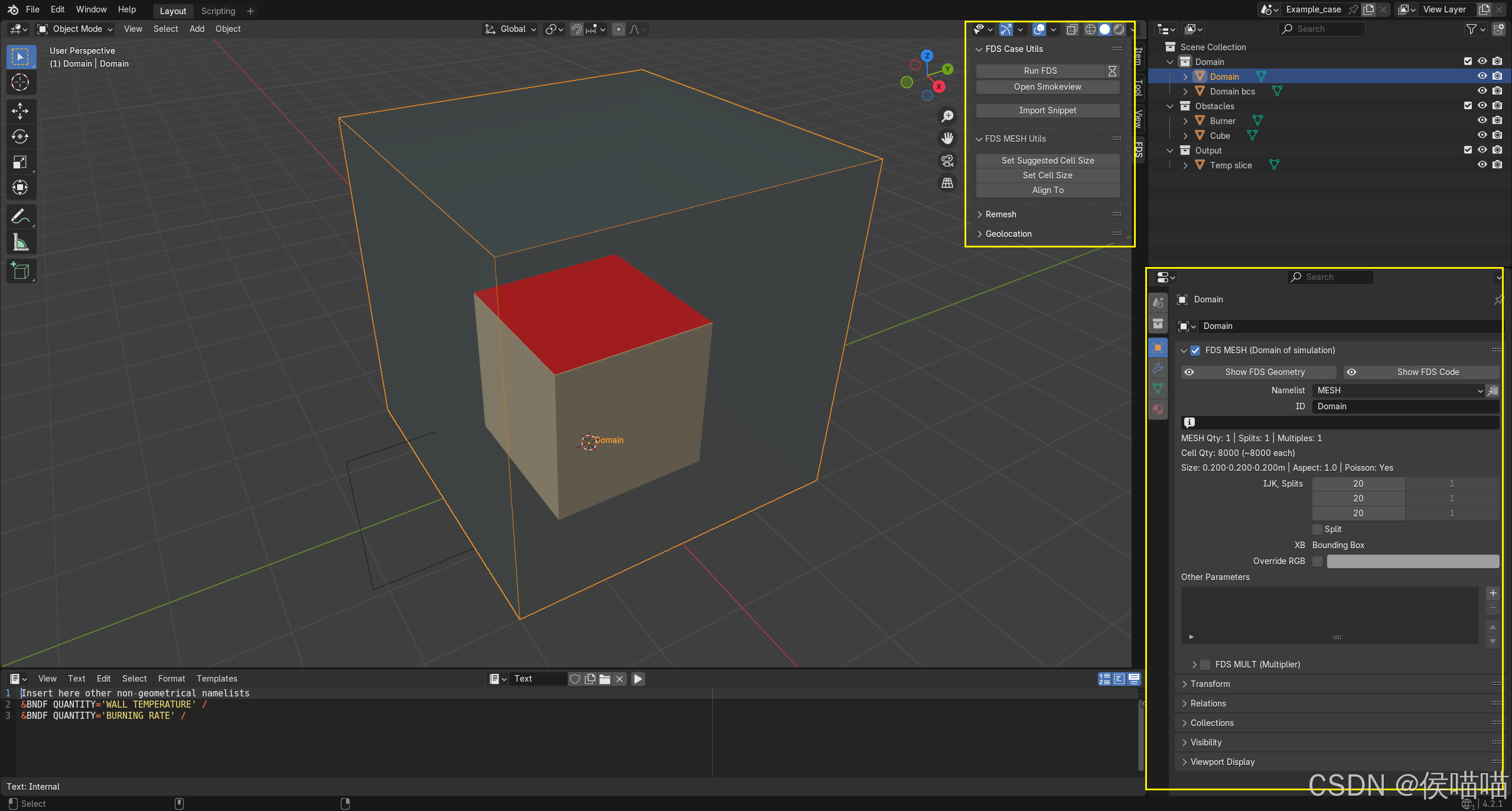Toggle camera view icon in viewport
1512x811 pixels.
tap(947, 161)
